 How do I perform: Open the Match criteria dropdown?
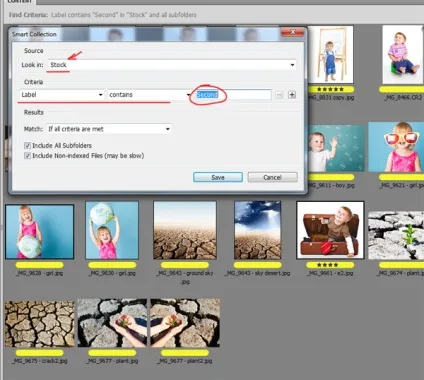tap(109, 129)
